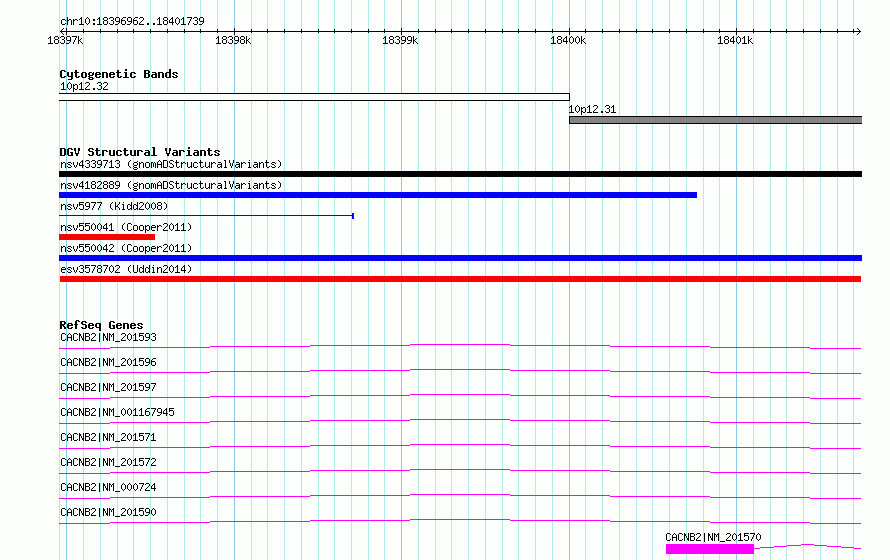890x560 pixels.
Task: Open CACNB2|NM_201590 transcript
Action: tap(108, 512)
